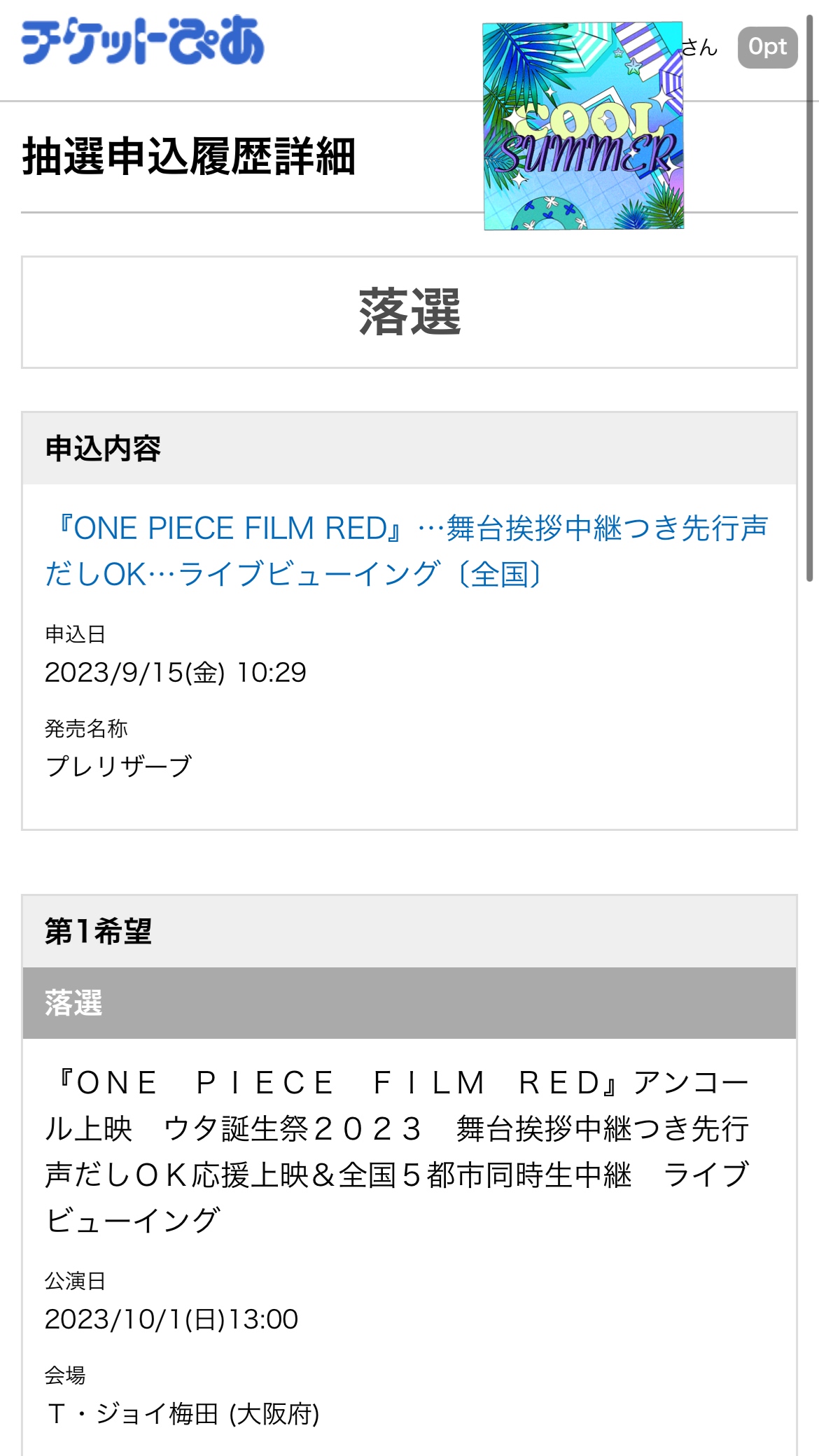
Task: Open the 0pt points badge
Action: [x=767, y=48]
